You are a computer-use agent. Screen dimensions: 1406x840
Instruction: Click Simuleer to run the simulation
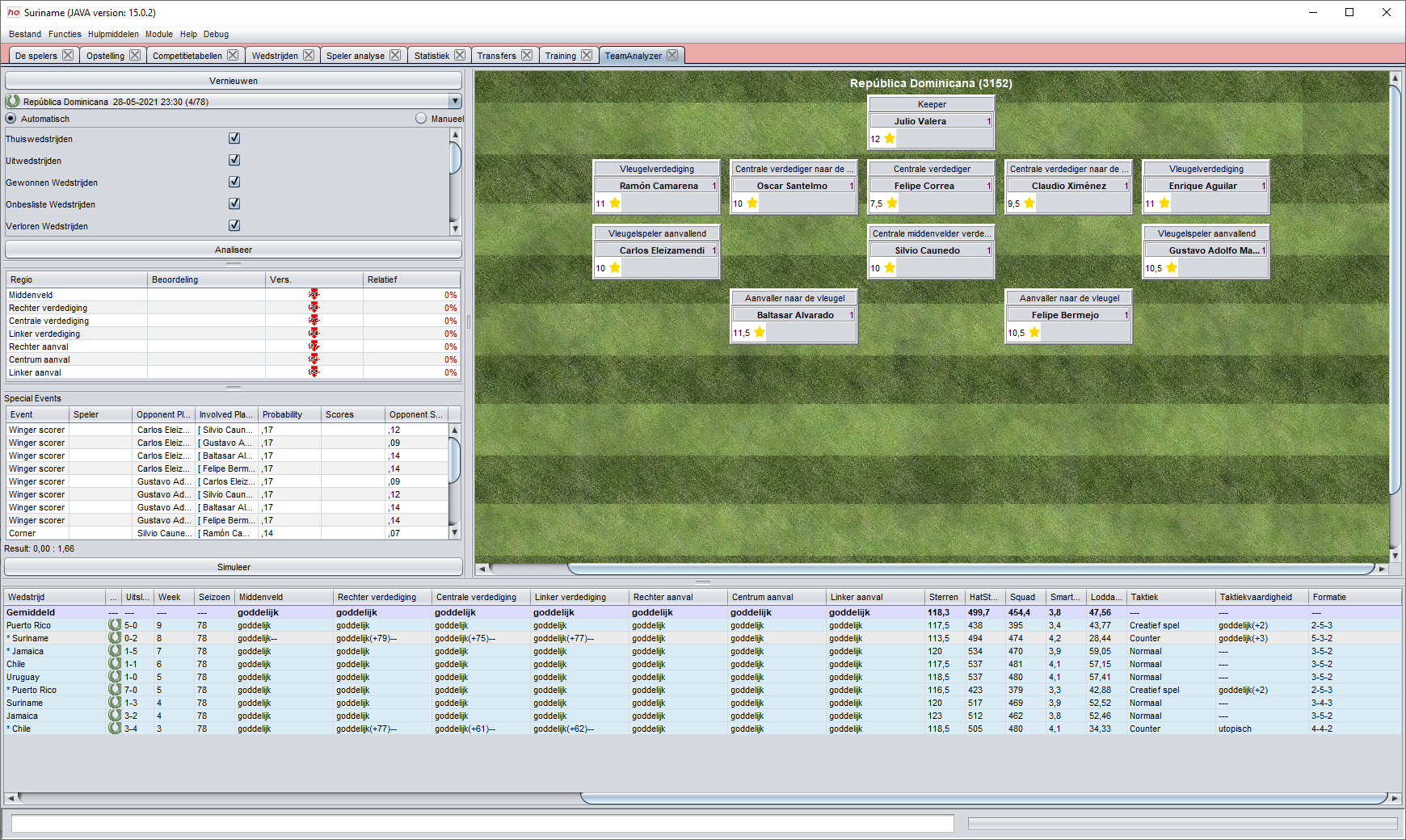click(x=233, y=567)
